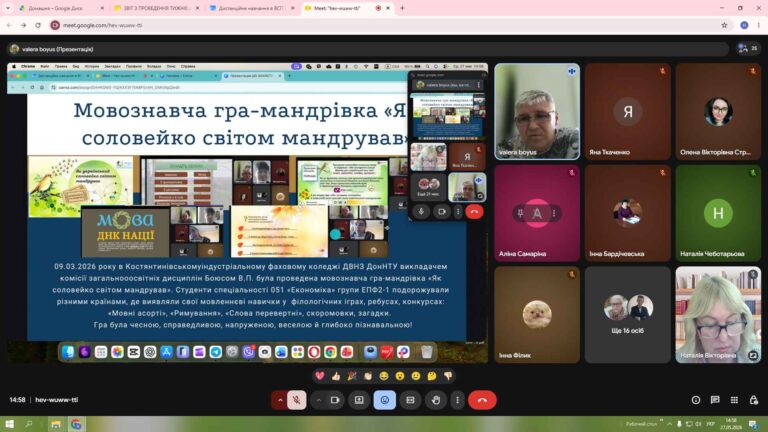Select valera boyus video tile
The image size is (768, 432).
(537, 111)
